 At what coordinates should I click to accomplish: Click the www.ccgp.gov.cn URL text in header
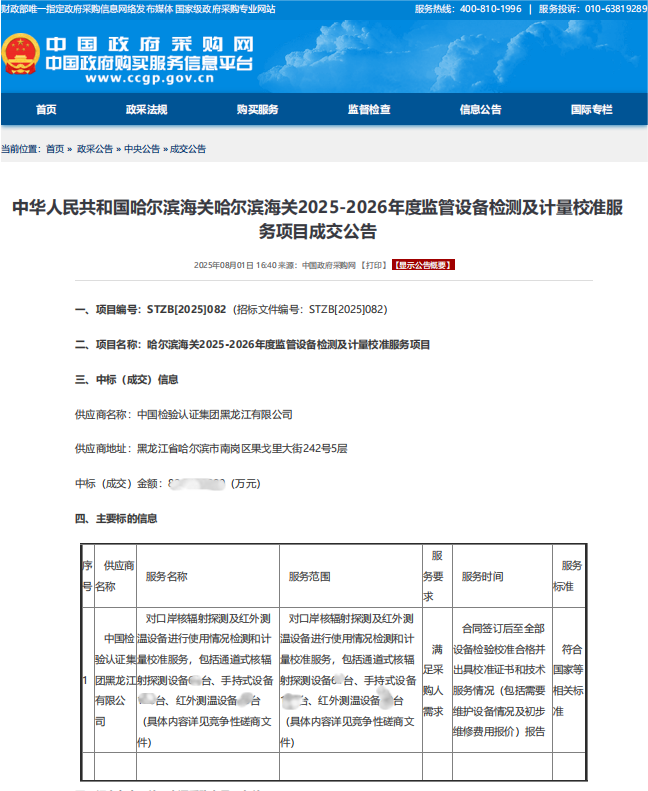128,81
